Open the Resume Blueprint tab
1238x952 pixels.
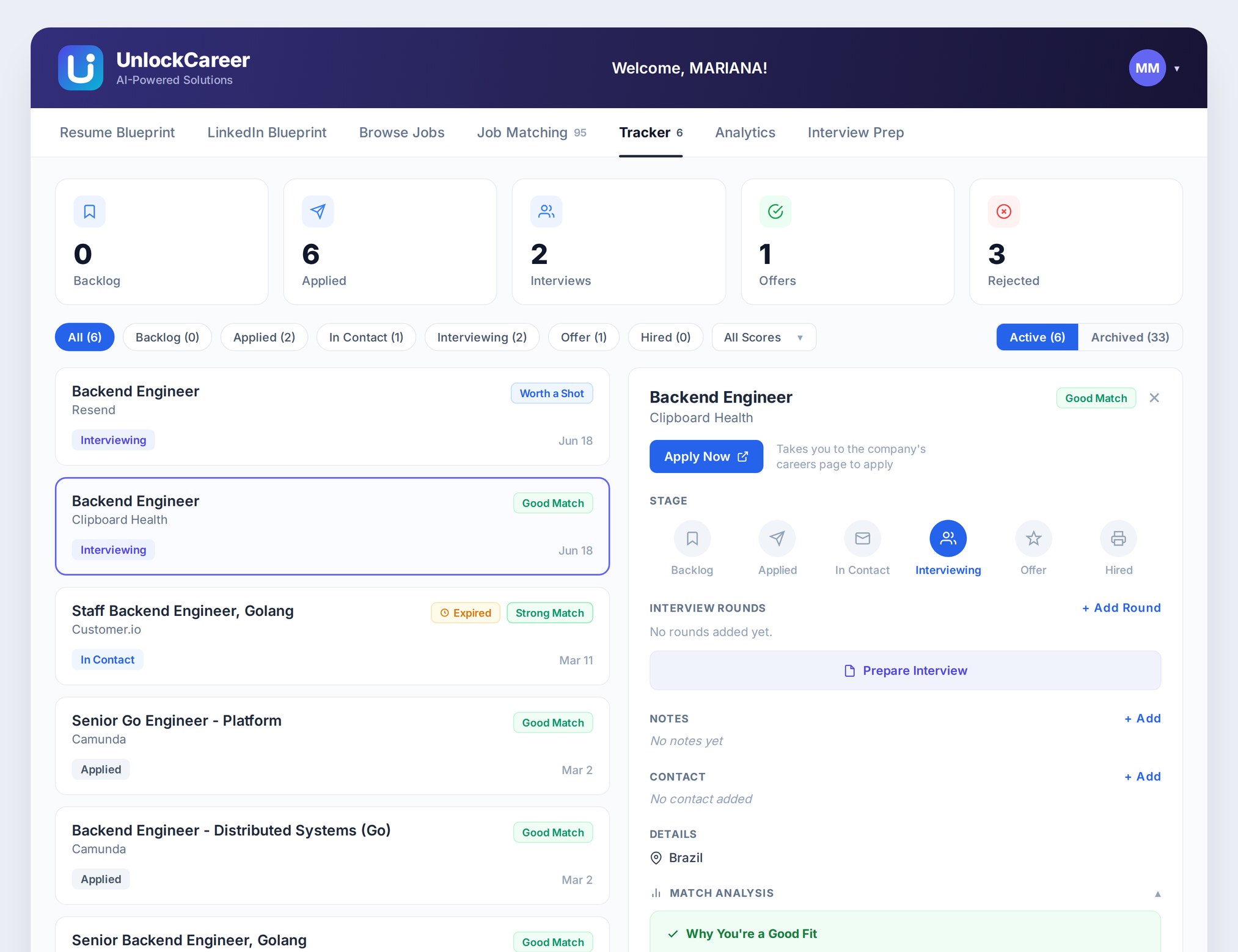tap(117, 133)
